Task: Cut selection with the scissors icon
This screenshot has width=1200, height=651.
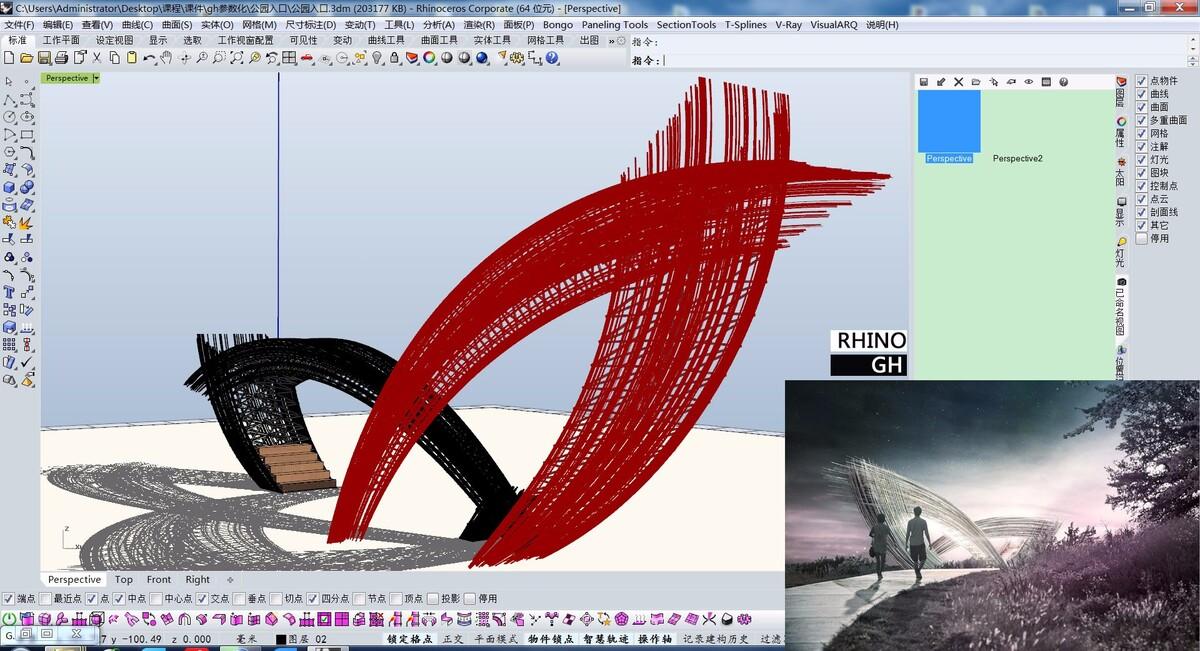Action: (x=97, y=58)
